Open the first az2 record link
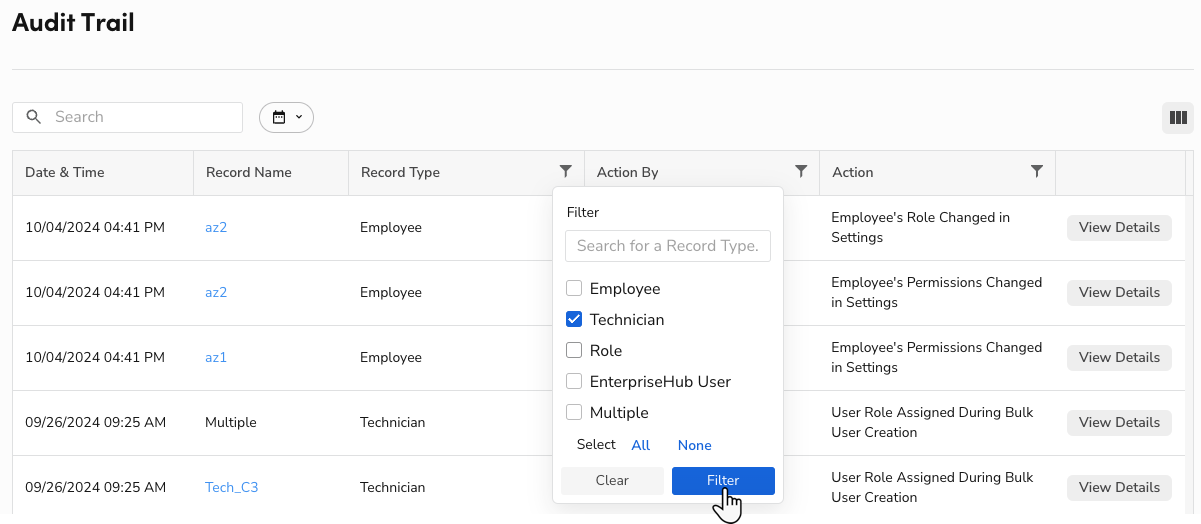 [216, 227]
